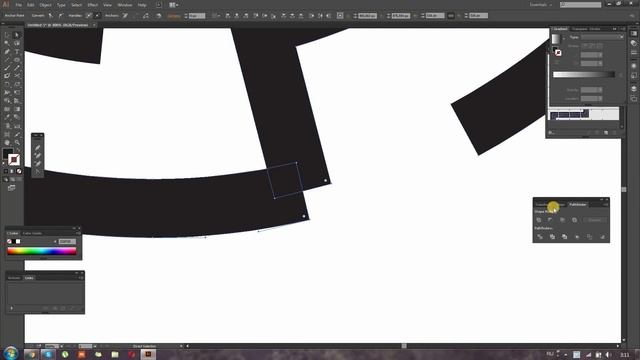Click the fill swatch in the toolbar
The width and height of the screenshot is (640, 360).
[7, 153]
